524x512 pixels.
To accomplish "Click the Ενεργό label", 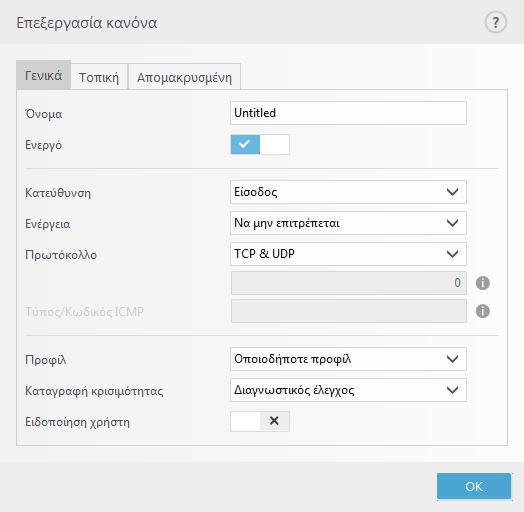I will tap(43, 145).
